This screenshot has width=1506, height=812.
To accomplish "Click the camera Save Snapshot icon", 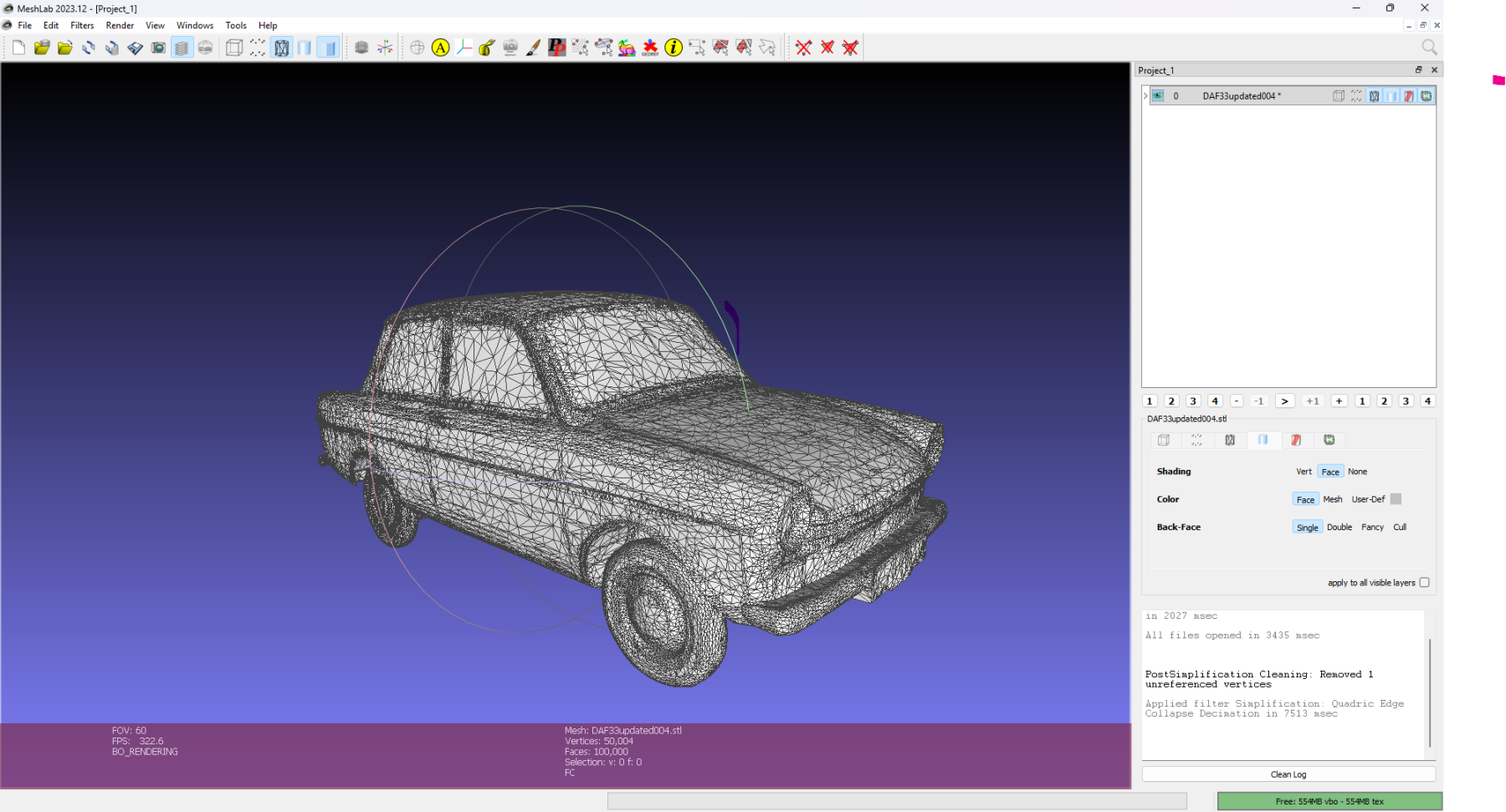I will coord(158,48).
